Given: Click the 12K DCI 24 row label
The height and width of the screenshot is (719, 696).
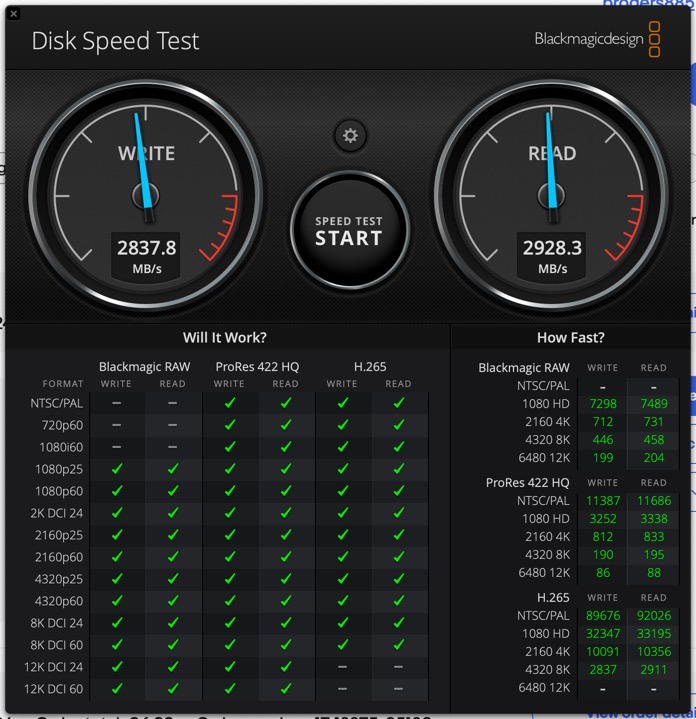Looking at the screenshot, I should coord(53,667).
